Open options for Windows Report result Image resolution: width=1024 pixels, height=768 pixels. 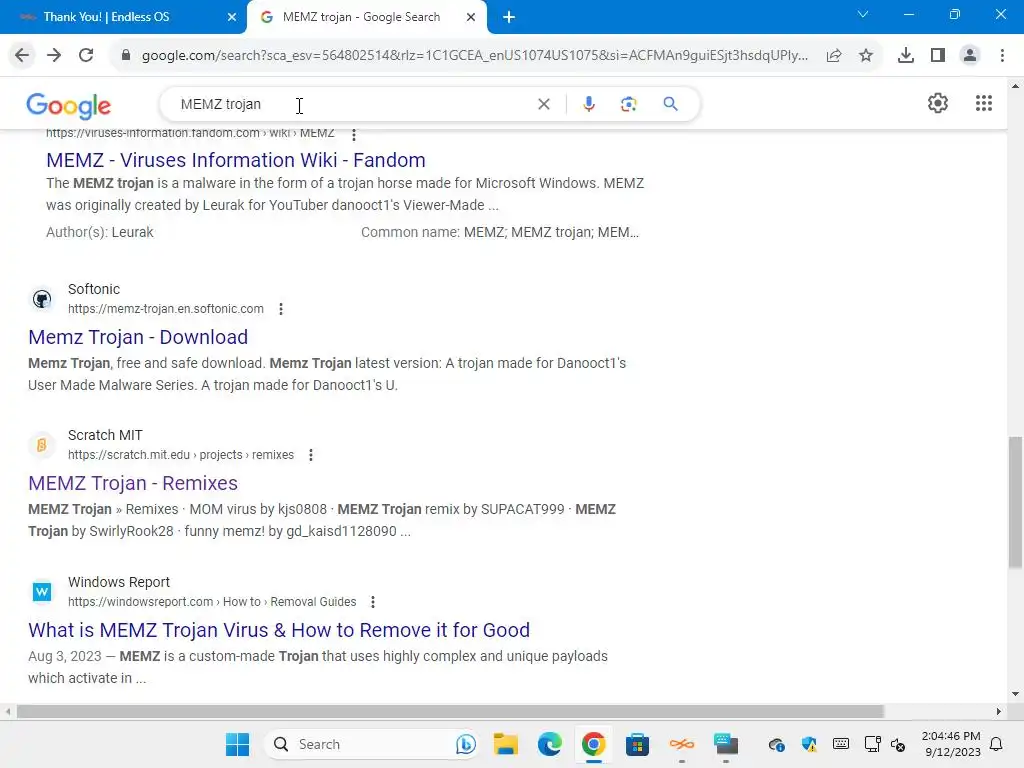(373, 602)
